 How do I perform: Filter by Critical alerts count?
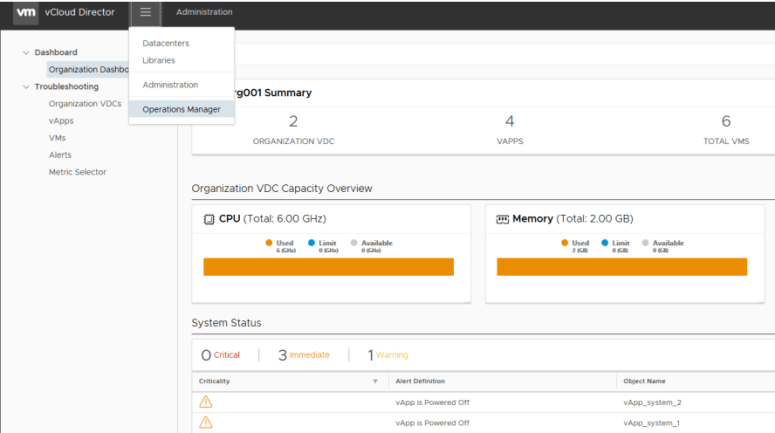point(221,355)
